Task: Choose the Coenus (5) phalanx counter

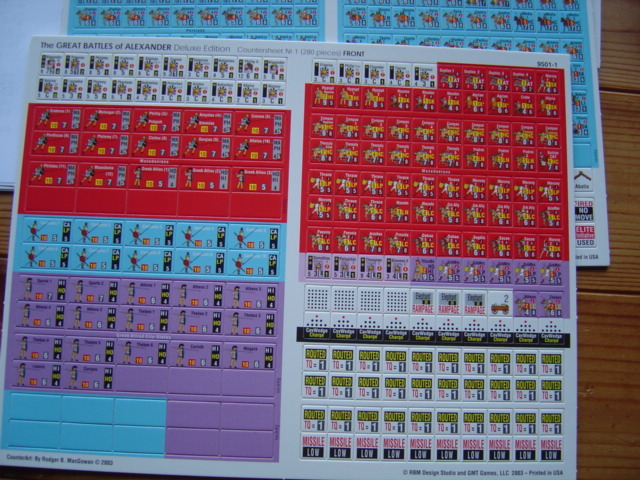Action: [x=259, y=123]
